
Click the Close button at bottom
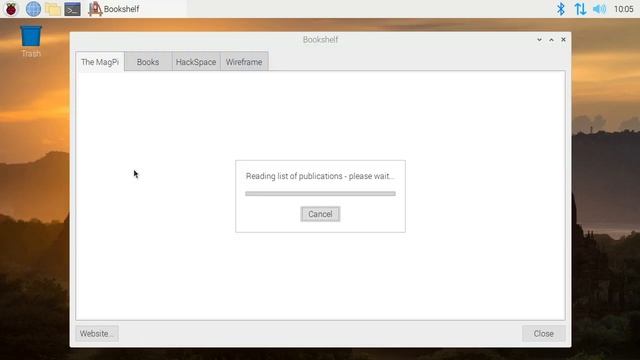click(x=543, y=333)
